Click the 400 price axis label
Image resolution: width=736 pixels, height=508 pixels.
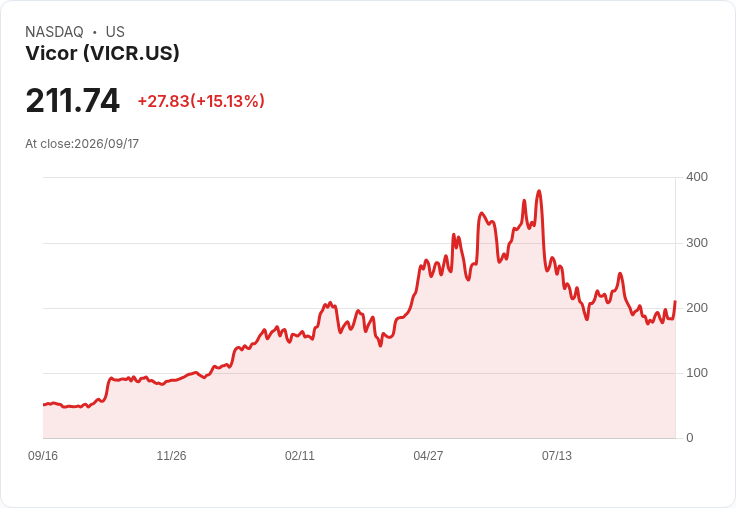[697, 177]
